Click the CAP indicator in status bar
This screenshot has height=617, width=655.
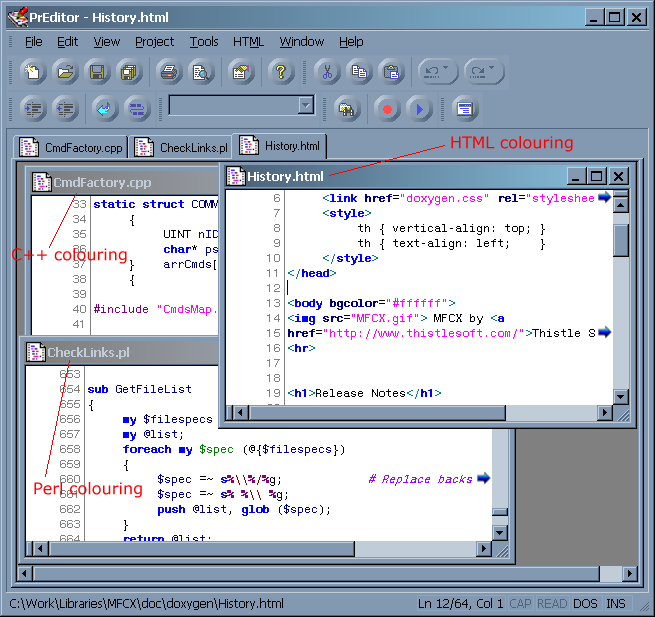[520, 603]
